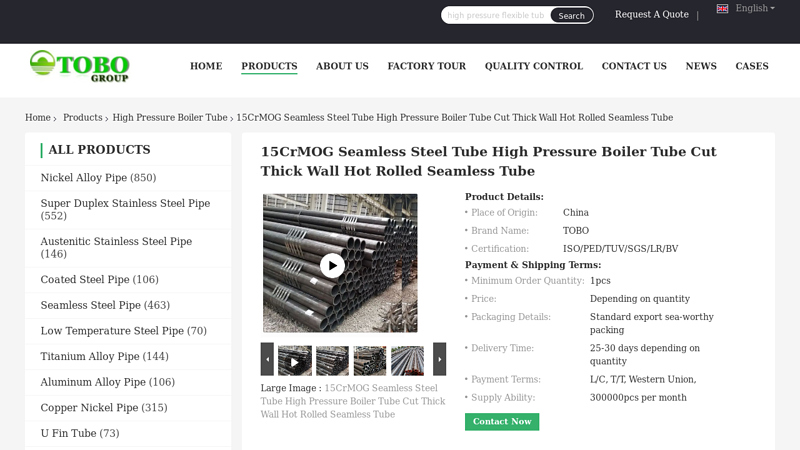Image resolution: width=800 pixels, height=450 pixels.
Task: Select the second steel tube thumbnail
Action: coord(332,361)
